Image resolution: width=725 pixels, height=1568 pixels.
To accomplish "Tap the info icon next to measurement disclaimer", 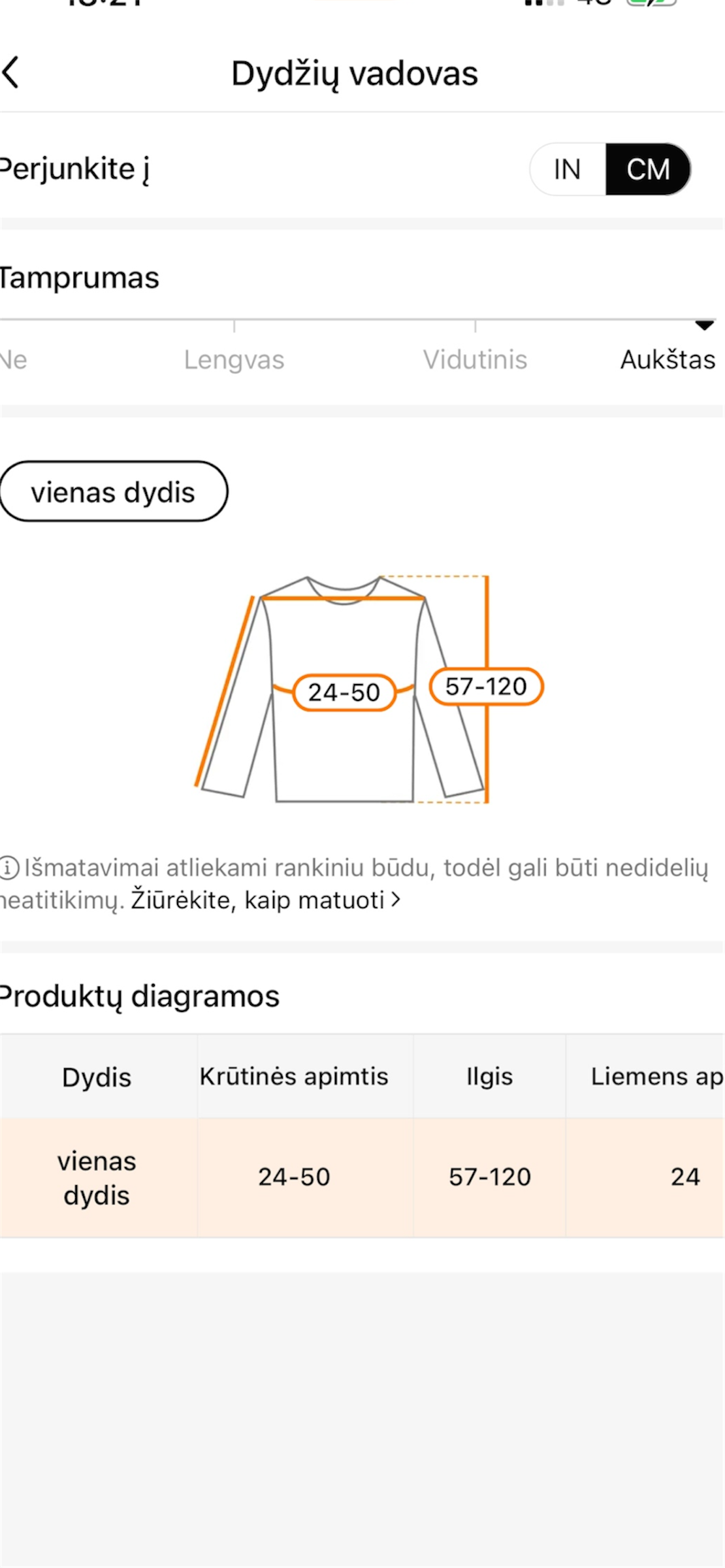I will 8,869.
